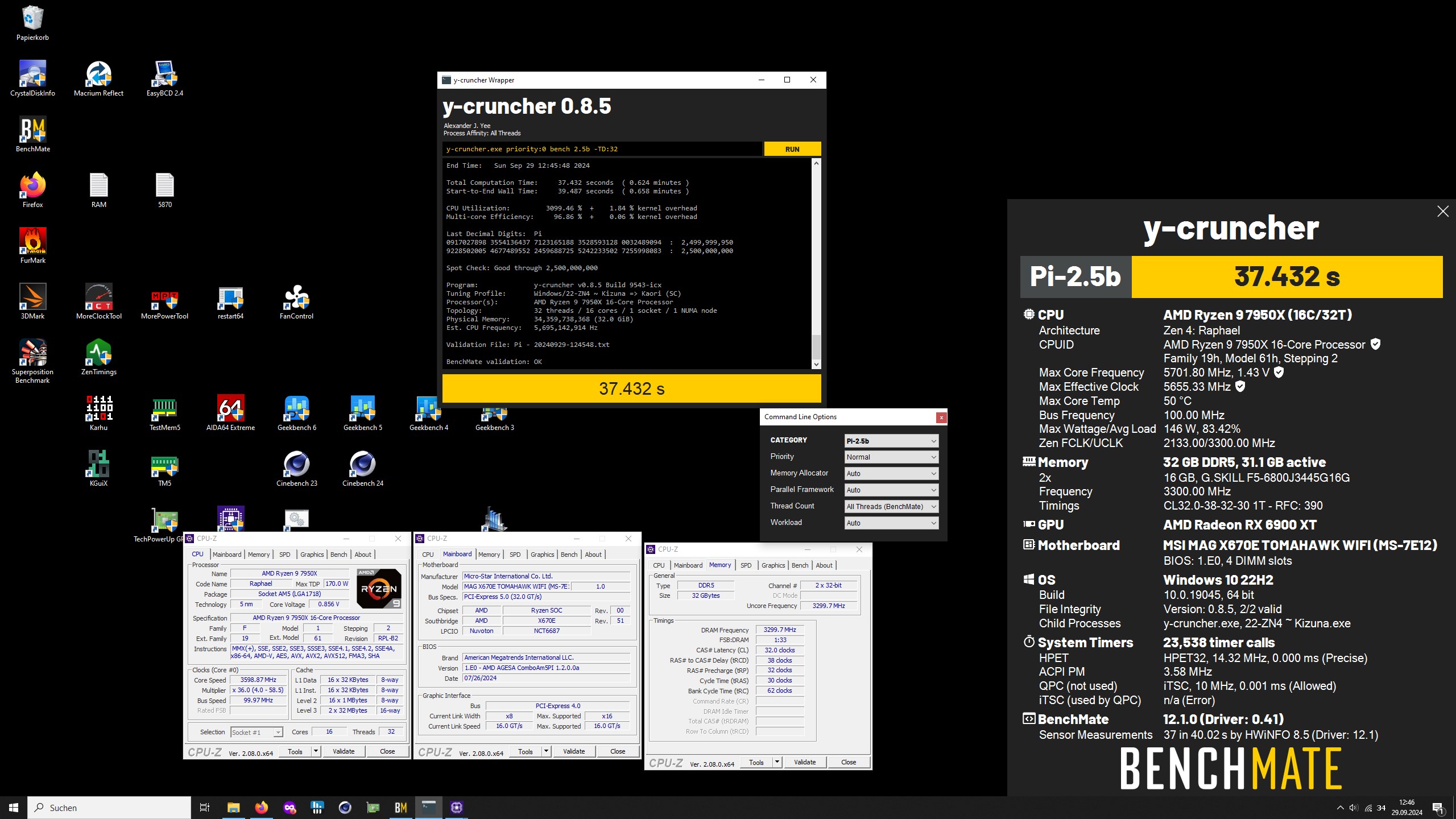
Task: Open File Explorer from the taskbar
Action: 233,808
